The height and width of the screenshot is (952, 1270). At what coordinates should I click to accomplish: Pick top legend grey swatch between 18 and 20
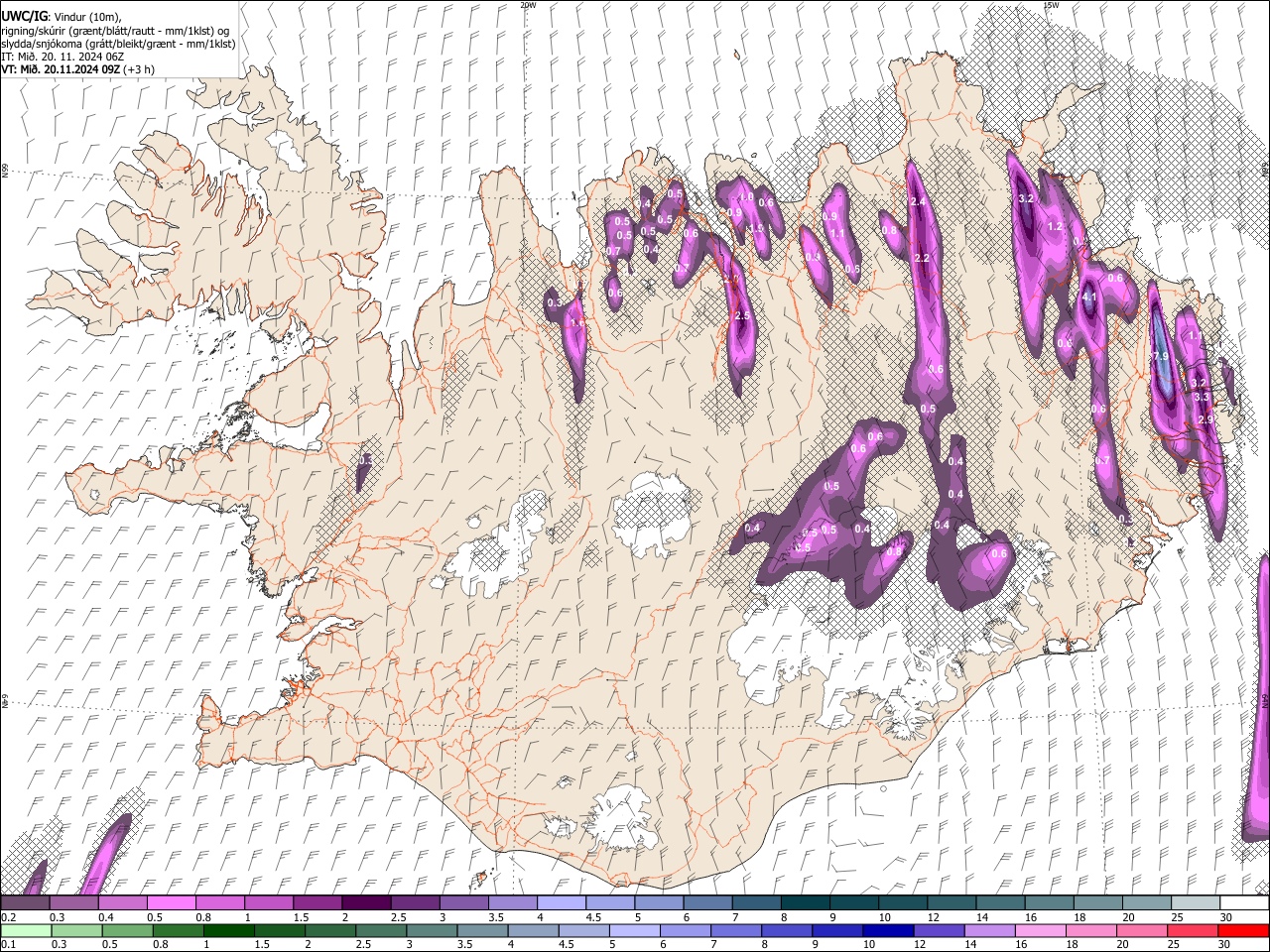click(x=1098, y=903)
